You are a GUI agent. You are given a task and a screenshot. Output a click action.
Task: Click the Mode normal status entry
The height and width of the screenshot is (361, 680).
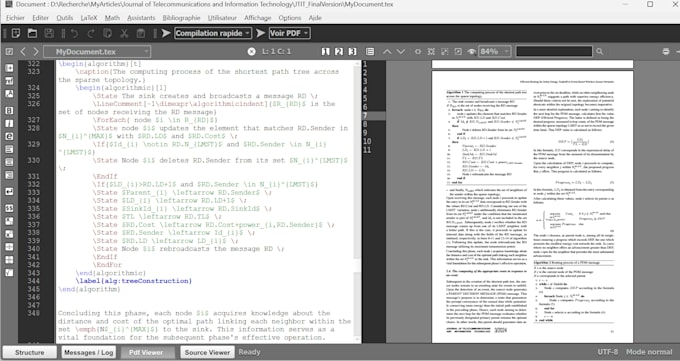pos(649,352)
